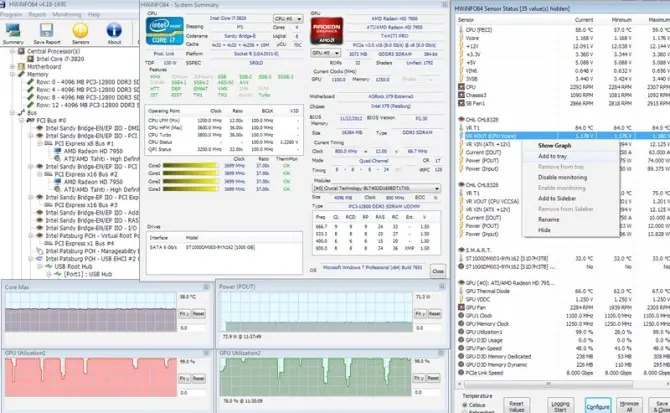Click the About info icon
670x413 pixels.
[x=114, y=32]
